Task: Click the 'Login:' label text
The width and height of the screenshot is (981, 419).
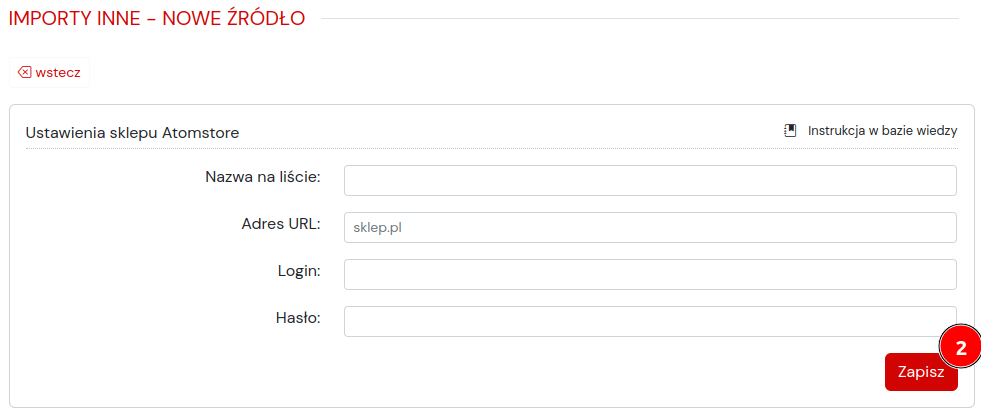Action: [x=298, y=271]
